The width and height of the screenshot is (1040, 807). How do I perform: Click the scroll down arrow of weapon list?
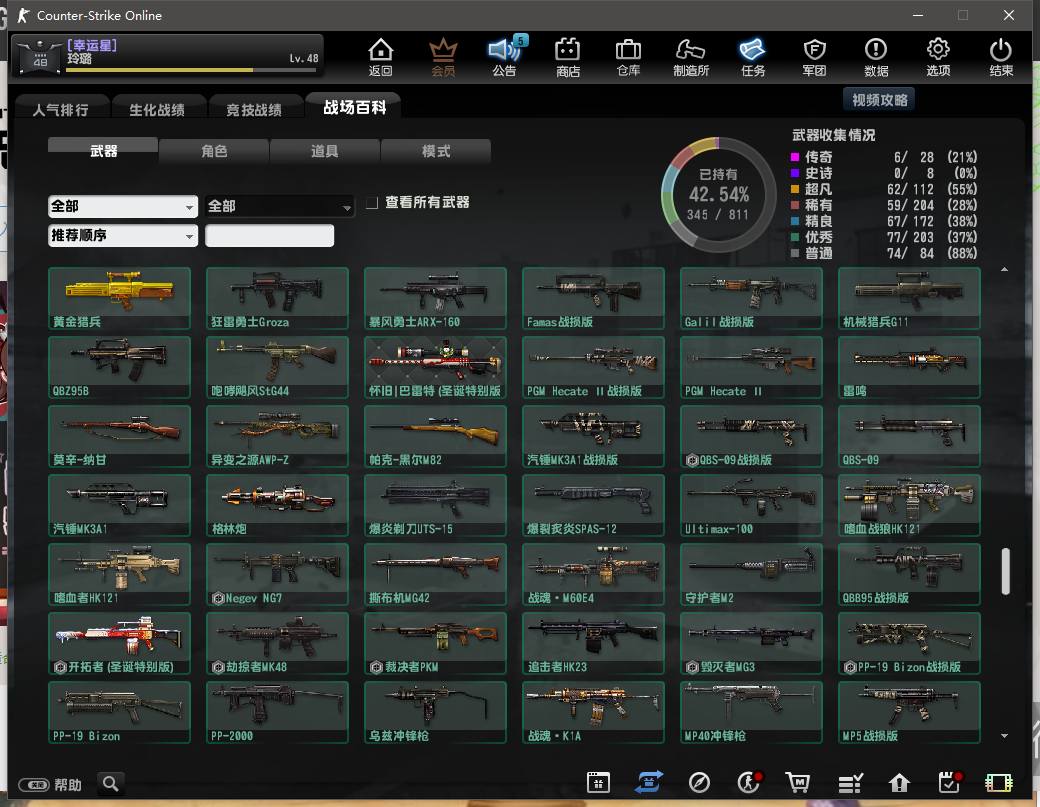tap(1004, 735)
